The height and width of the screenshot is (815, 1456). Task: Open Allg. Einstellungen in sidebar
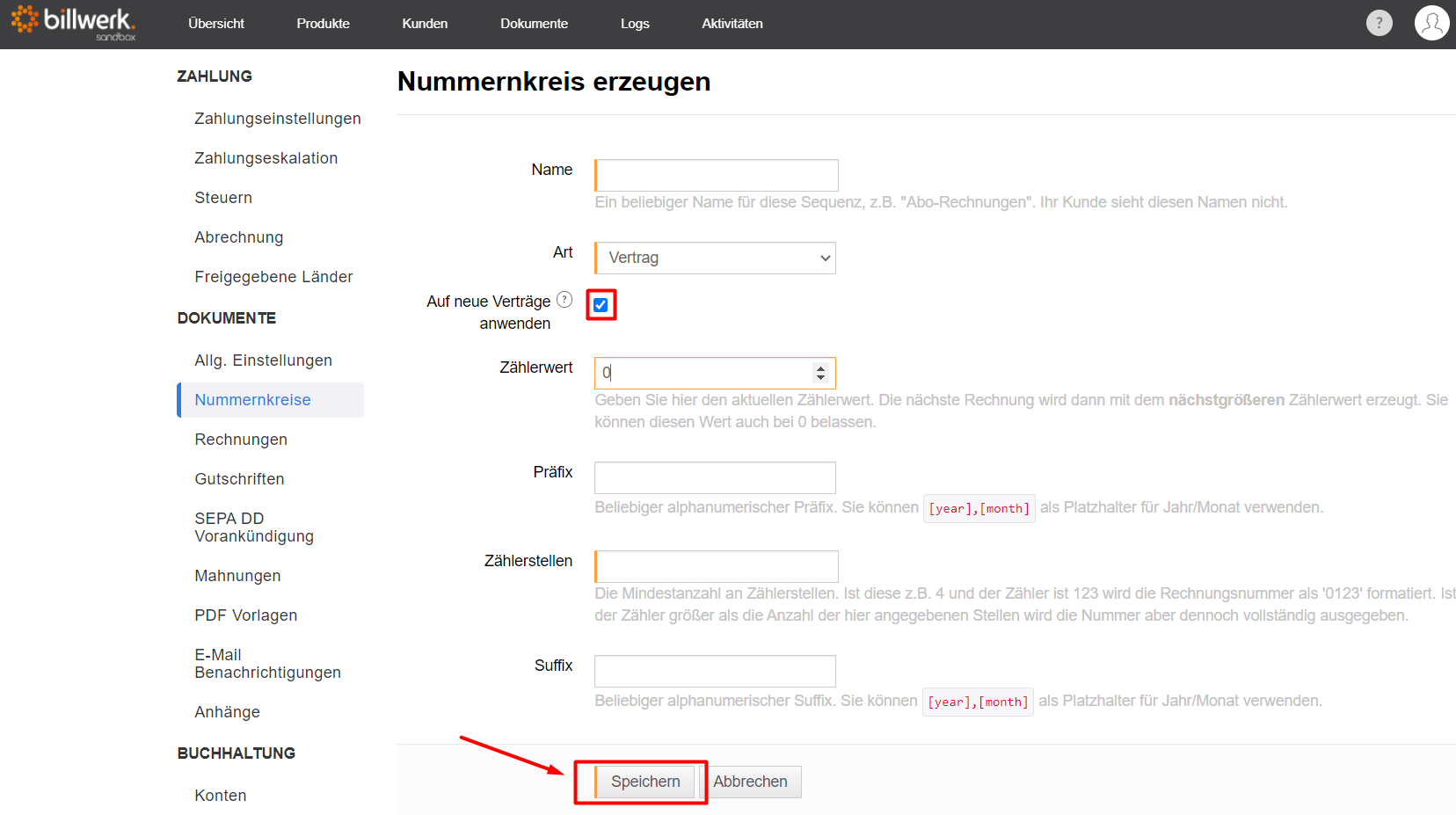point(264,360)
